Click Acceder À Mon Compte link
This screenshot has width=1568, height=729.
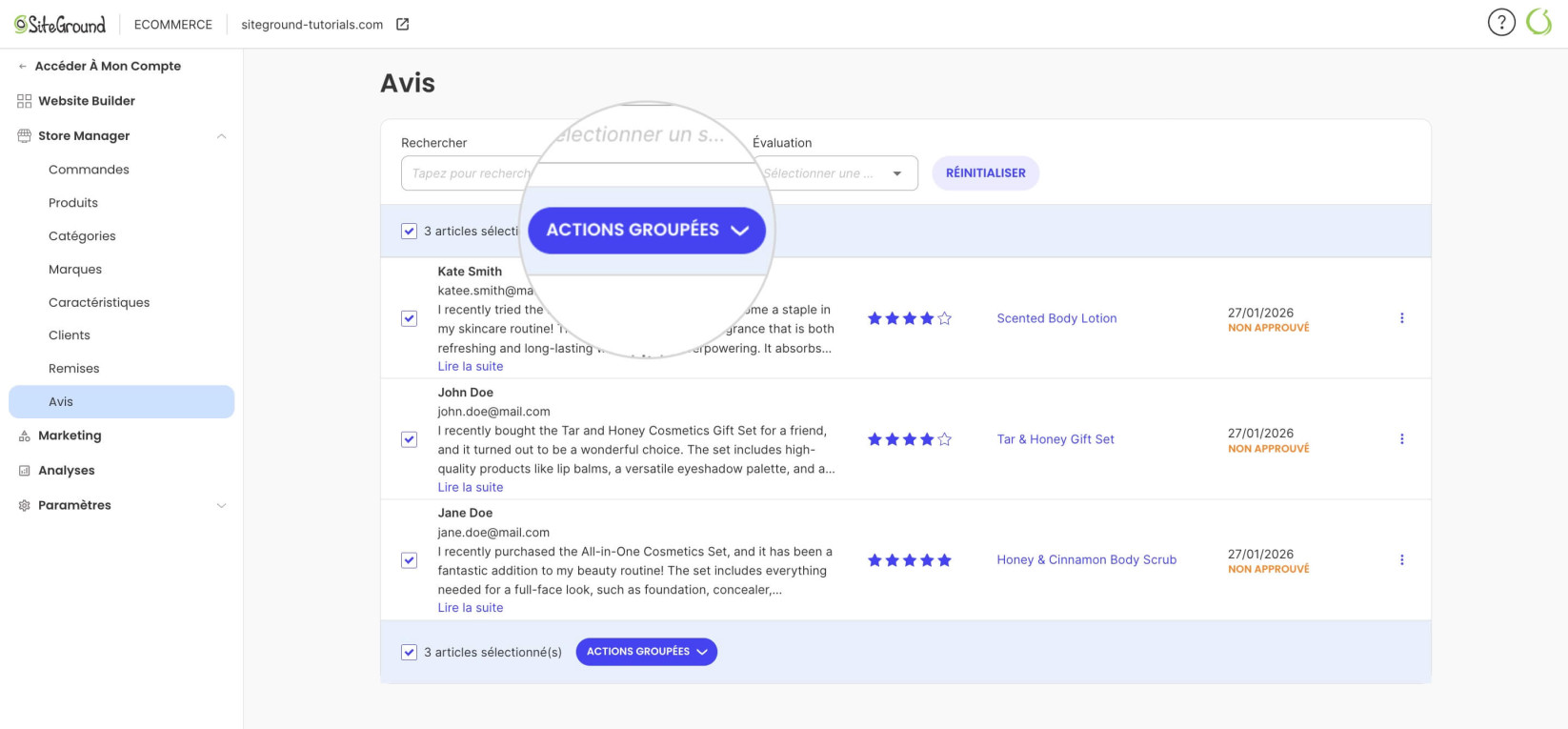click(x=108, y=66)
